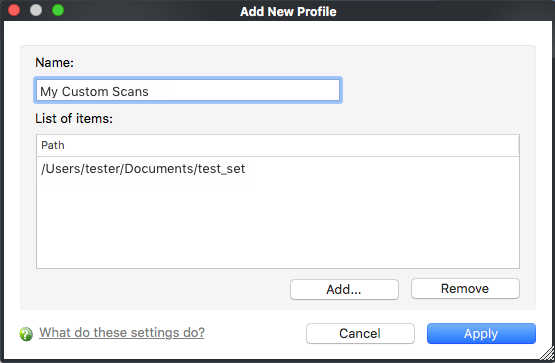Viewport: 555px width, 363px height.
Task: Apply the new profile settings
Action: coord(481,333)
